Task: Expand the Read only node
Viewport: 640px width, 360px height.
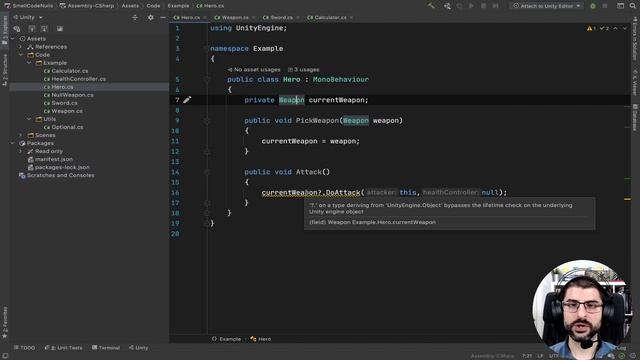Action: pyautogui.click(x=21, y=151)
